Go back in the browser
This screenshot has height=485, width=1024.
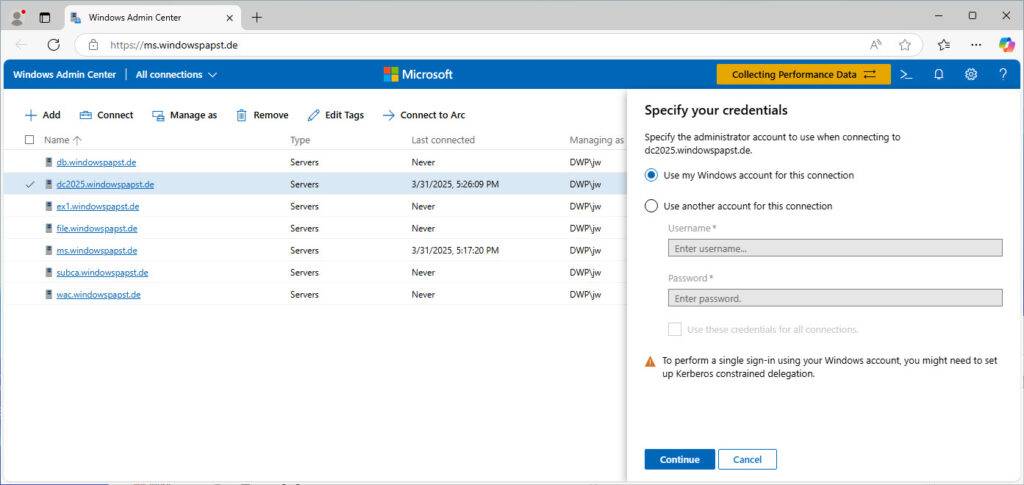click(21, 44)
